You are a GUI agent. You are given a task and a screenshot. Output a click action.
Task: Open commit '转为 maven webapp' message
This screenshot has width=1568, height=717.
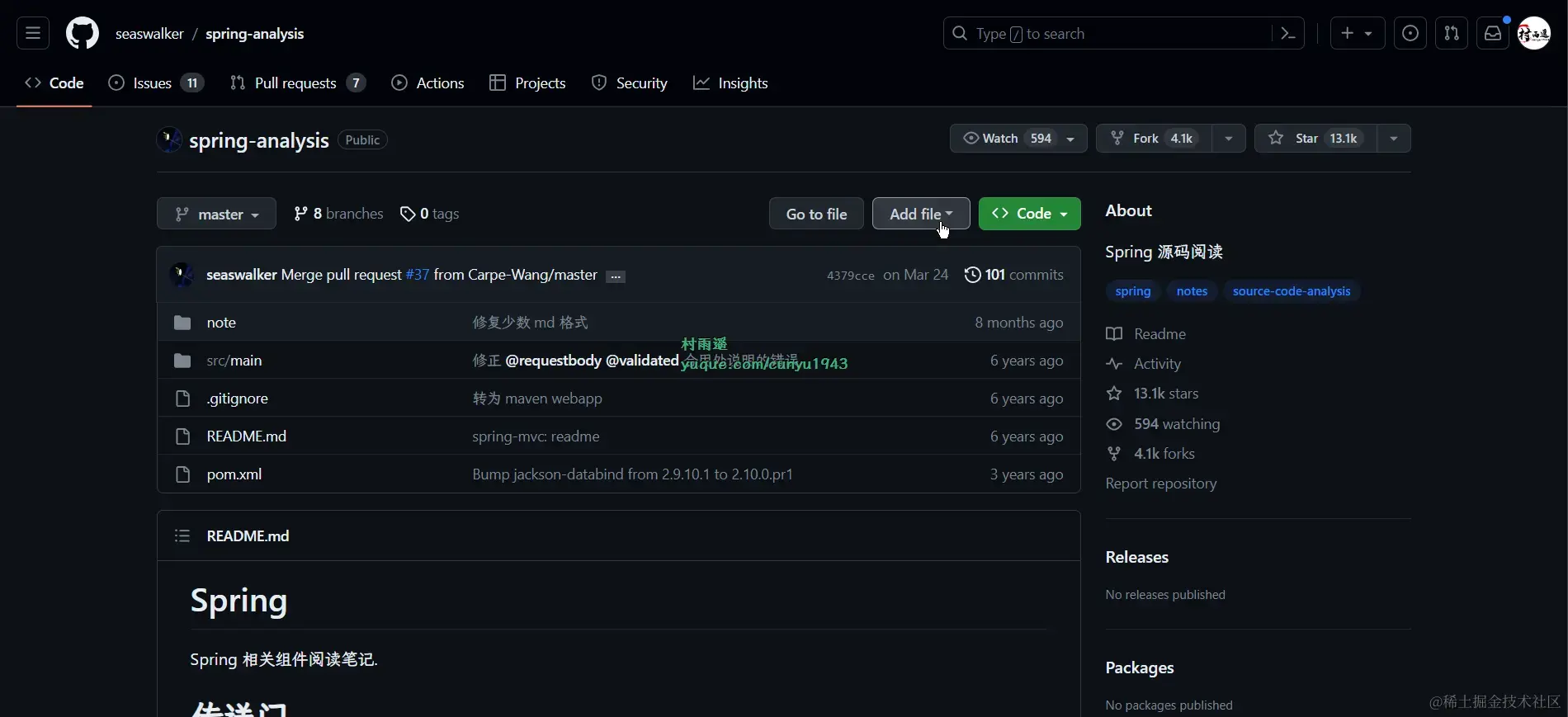537,399
